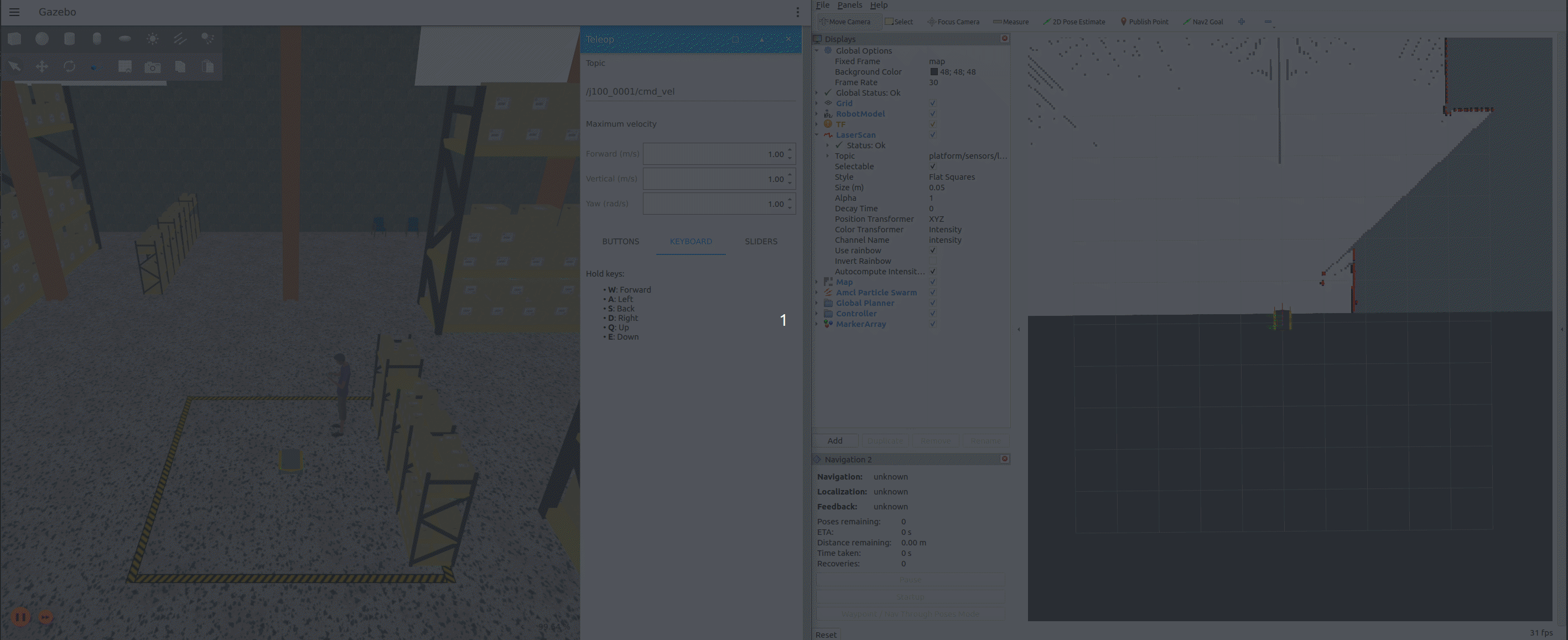This screenshot has height=640, width=1568.
Task: Click the Add display button
Action: [x=835, y=440]
